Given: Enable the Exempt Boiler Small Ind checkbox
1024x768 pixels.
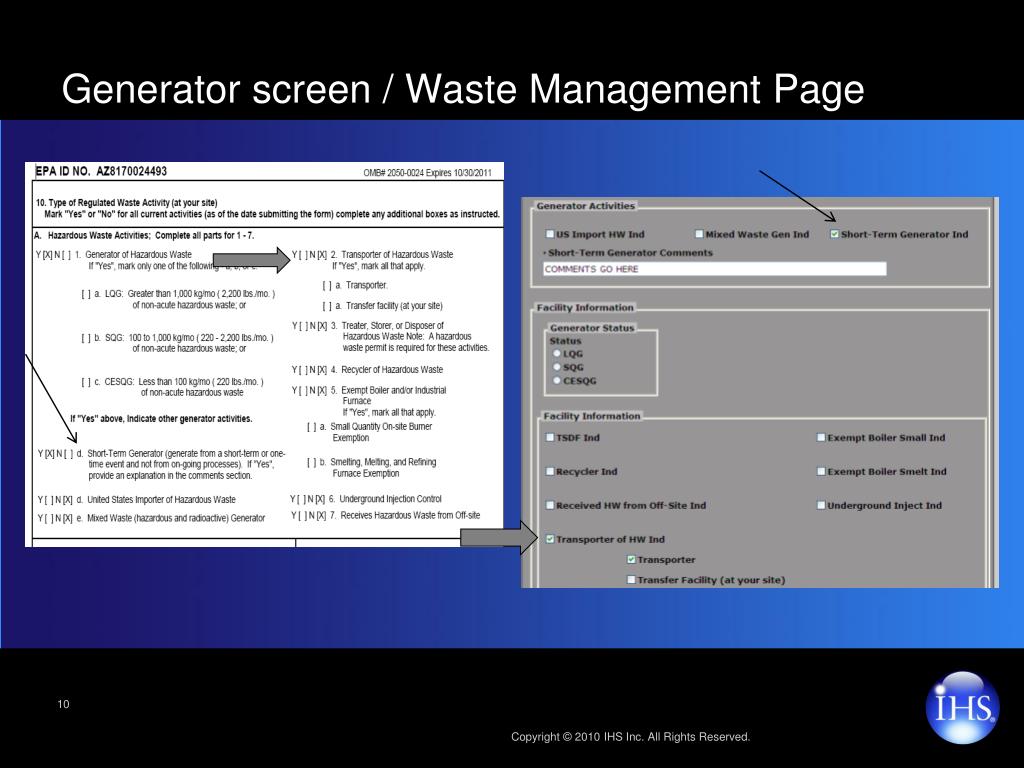Looking at the screenshot, I should coord(821,438).
